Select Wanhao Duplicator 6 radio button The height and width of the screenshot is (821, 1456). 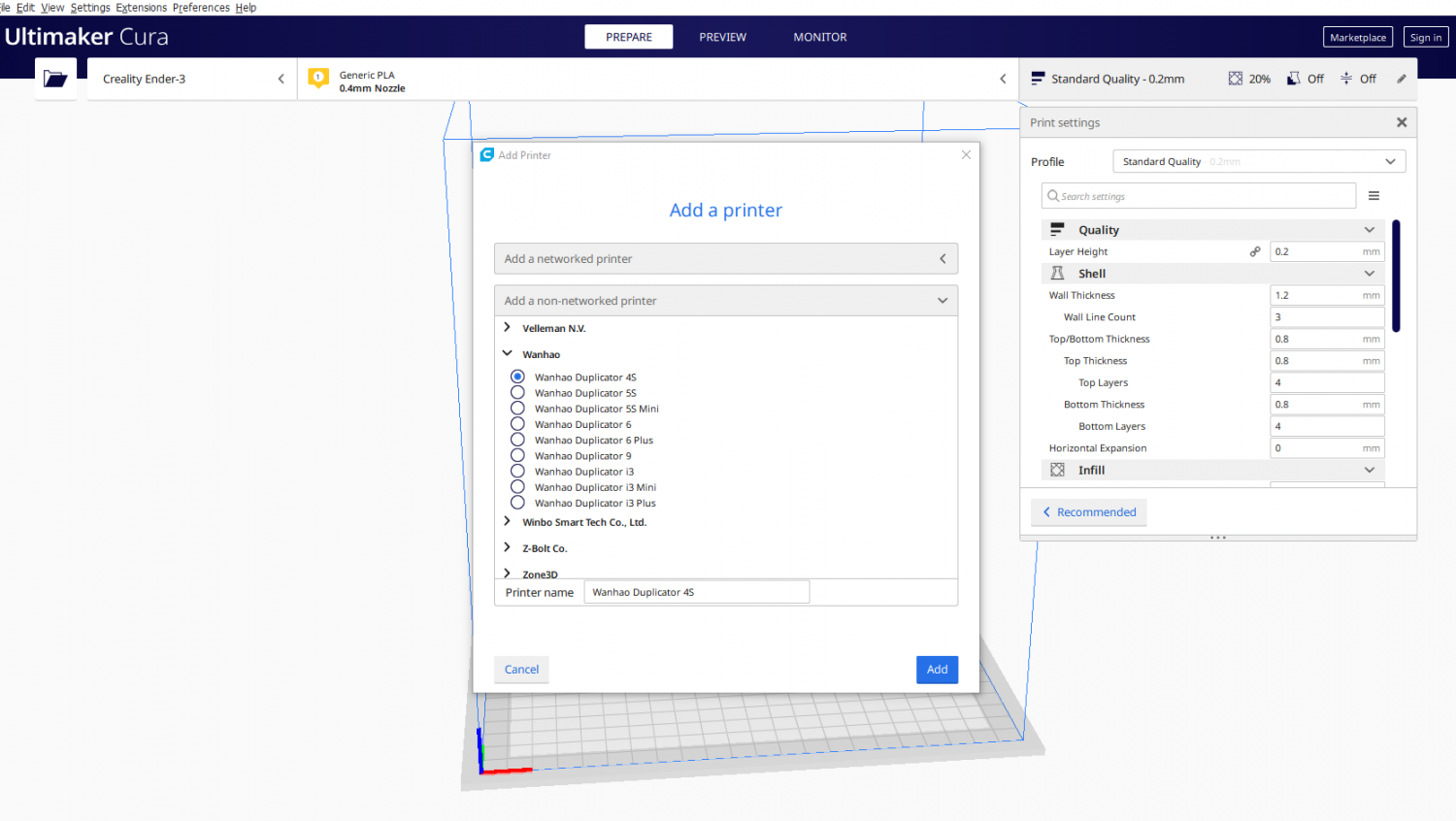[x=517, y=424]
